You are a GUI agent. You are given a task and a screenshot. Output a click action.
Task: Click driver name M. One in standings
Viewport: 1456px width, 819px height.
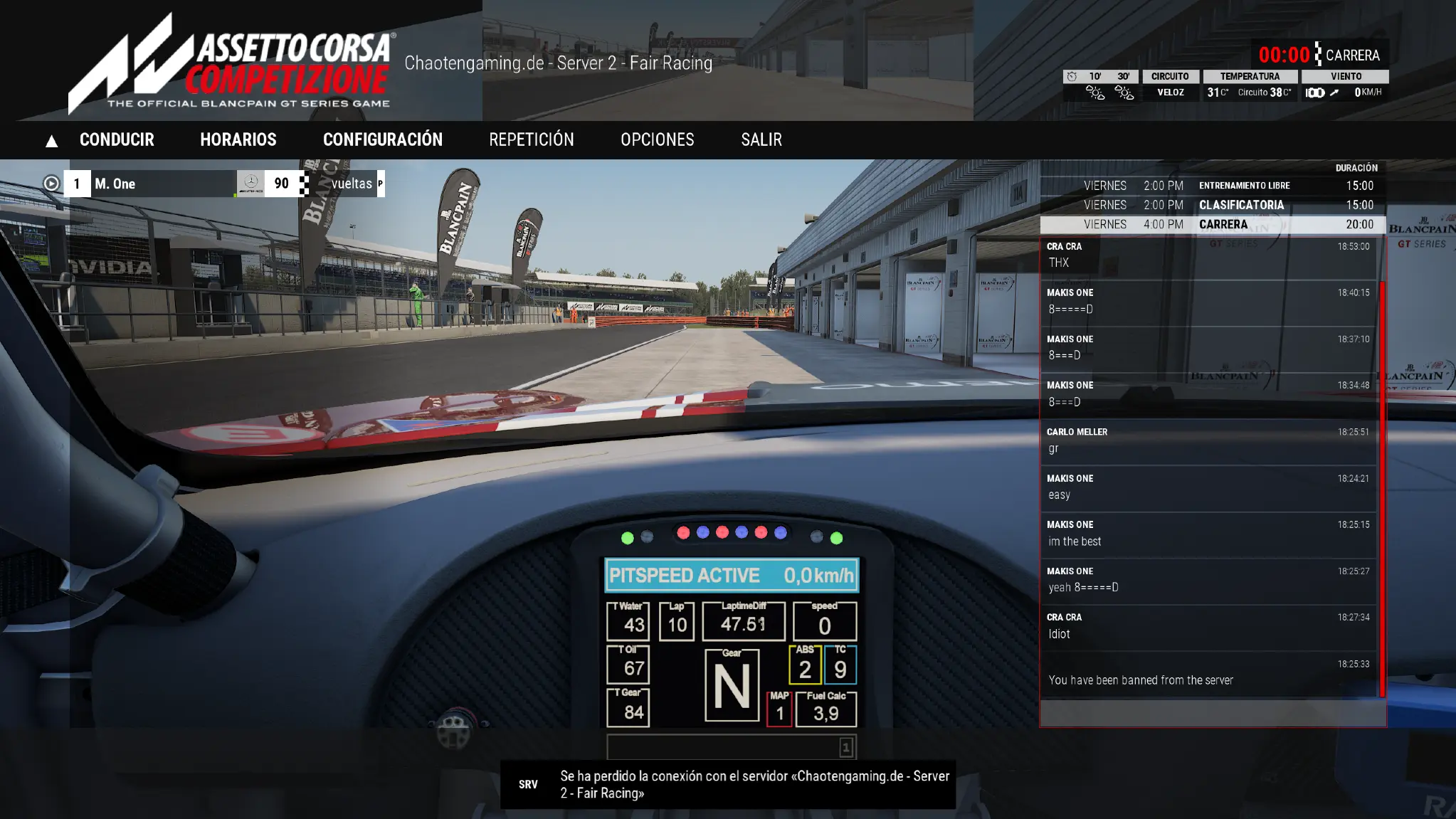(115, 184)
